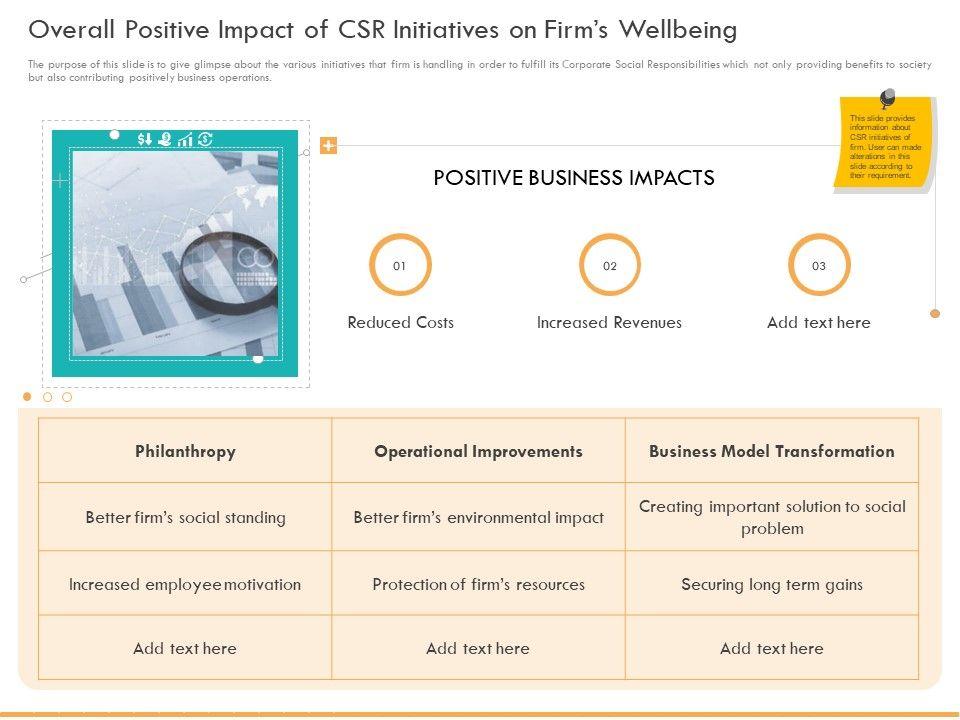Click the Operational Improvements column header
Image resolution: width=960 pixels, height=720 pixels.
478,451
